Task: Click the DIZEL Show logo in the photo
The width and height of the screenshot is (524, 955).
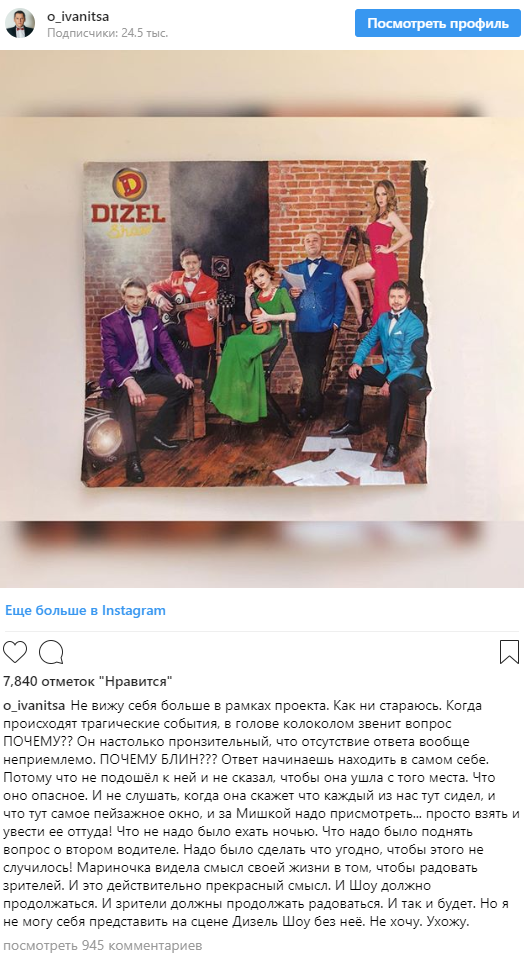Action: [x=126, y=203]
